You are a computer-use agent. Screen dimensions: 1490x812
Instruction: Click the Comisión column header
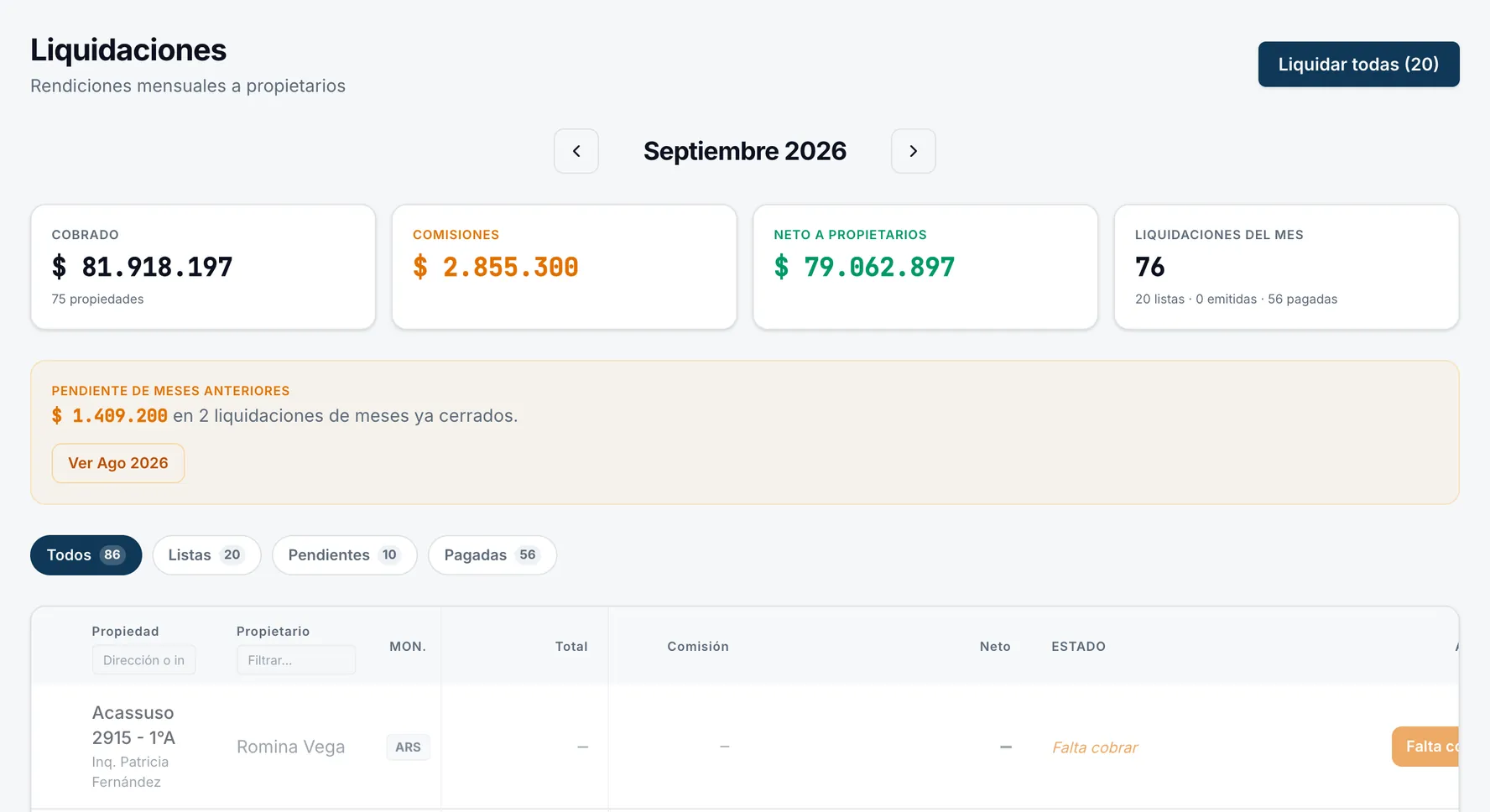[x=698, y=647]
